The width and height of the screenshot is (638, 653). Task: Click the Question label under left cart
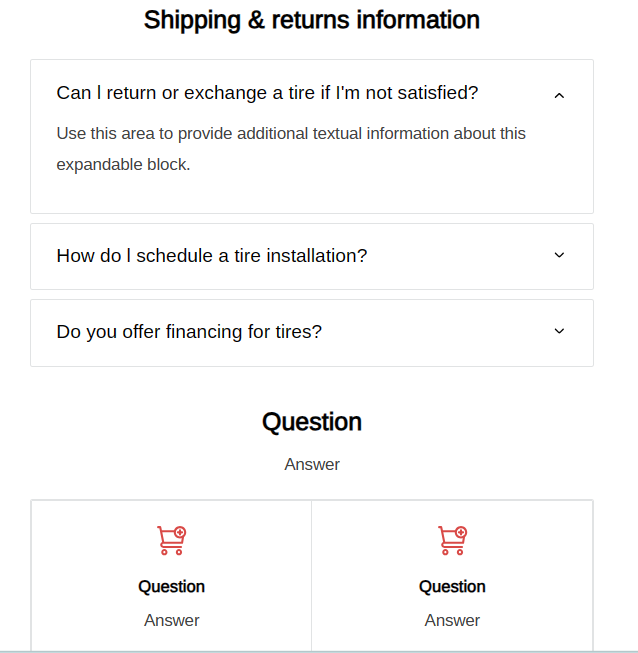171,587
